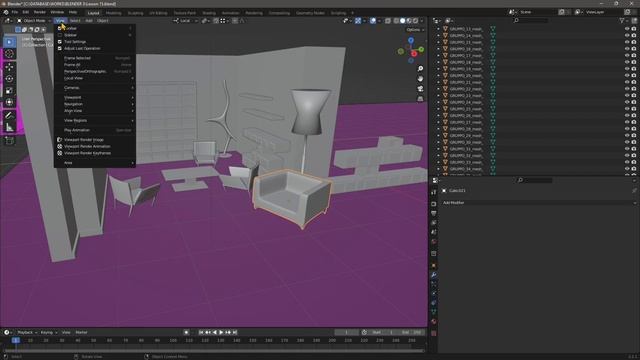The width and height of the screenshot is (640, 360).
Task: Play the animation forward
Action: pos(221,333)
